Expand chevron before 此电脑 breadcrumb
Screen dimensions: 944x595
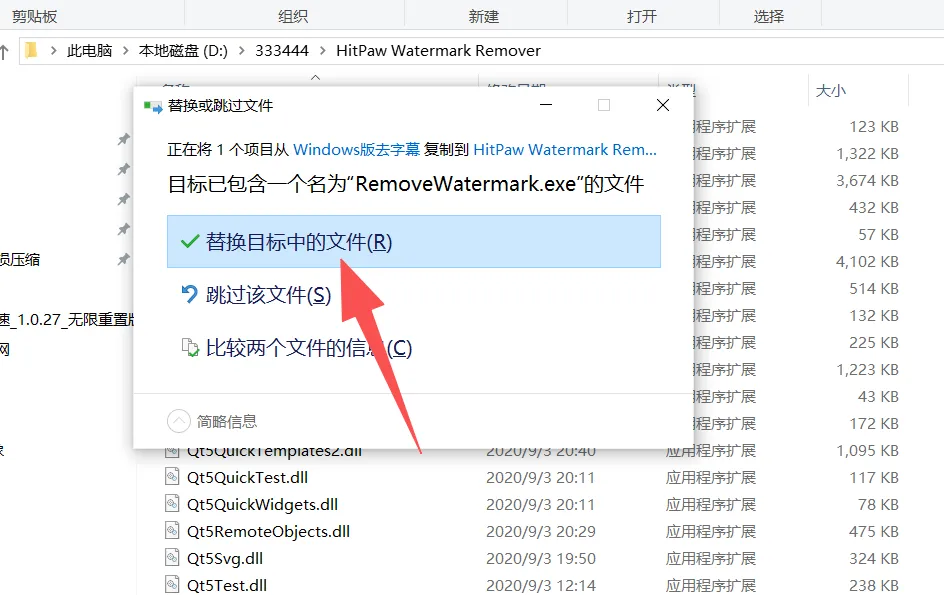54,51
